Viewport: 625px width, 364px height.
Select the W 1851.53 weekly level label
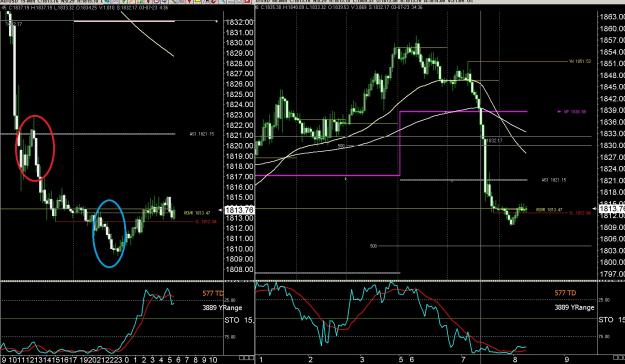click(x=580, y=61)
